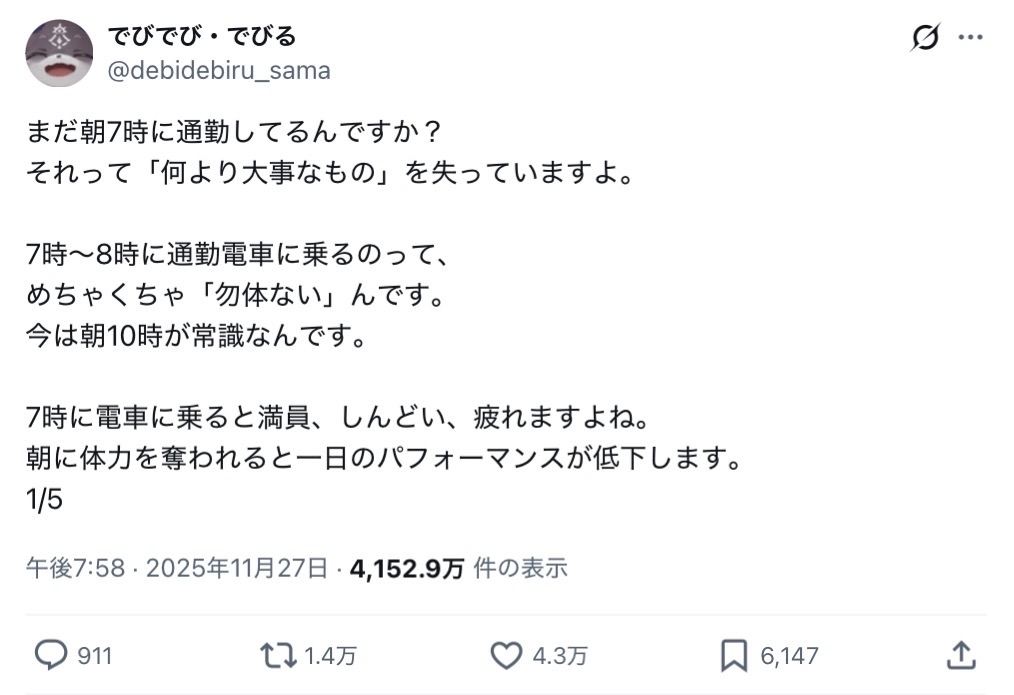
Task: Open the Grok explain icon
Action: click(x=925, y=39)
